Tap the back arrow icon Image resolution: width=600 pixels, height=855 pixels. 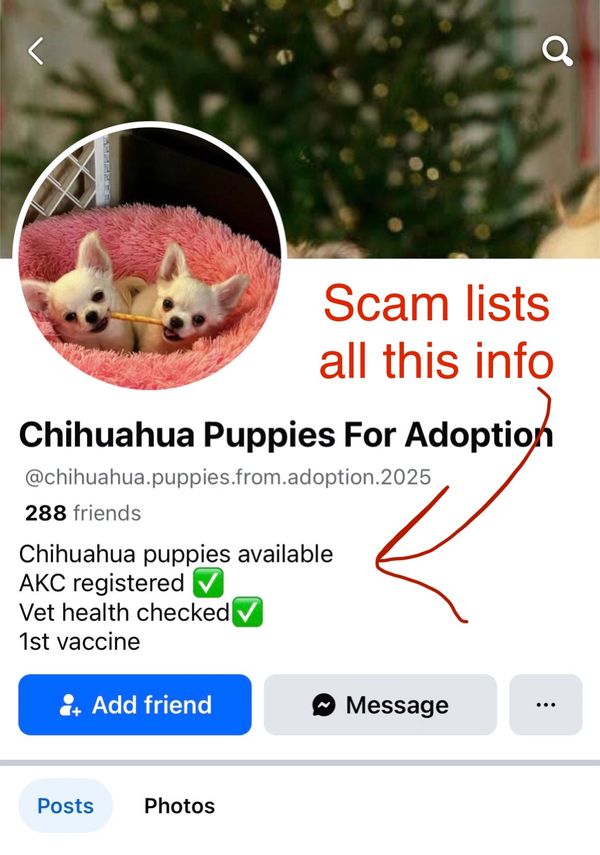tap(35, 51)
